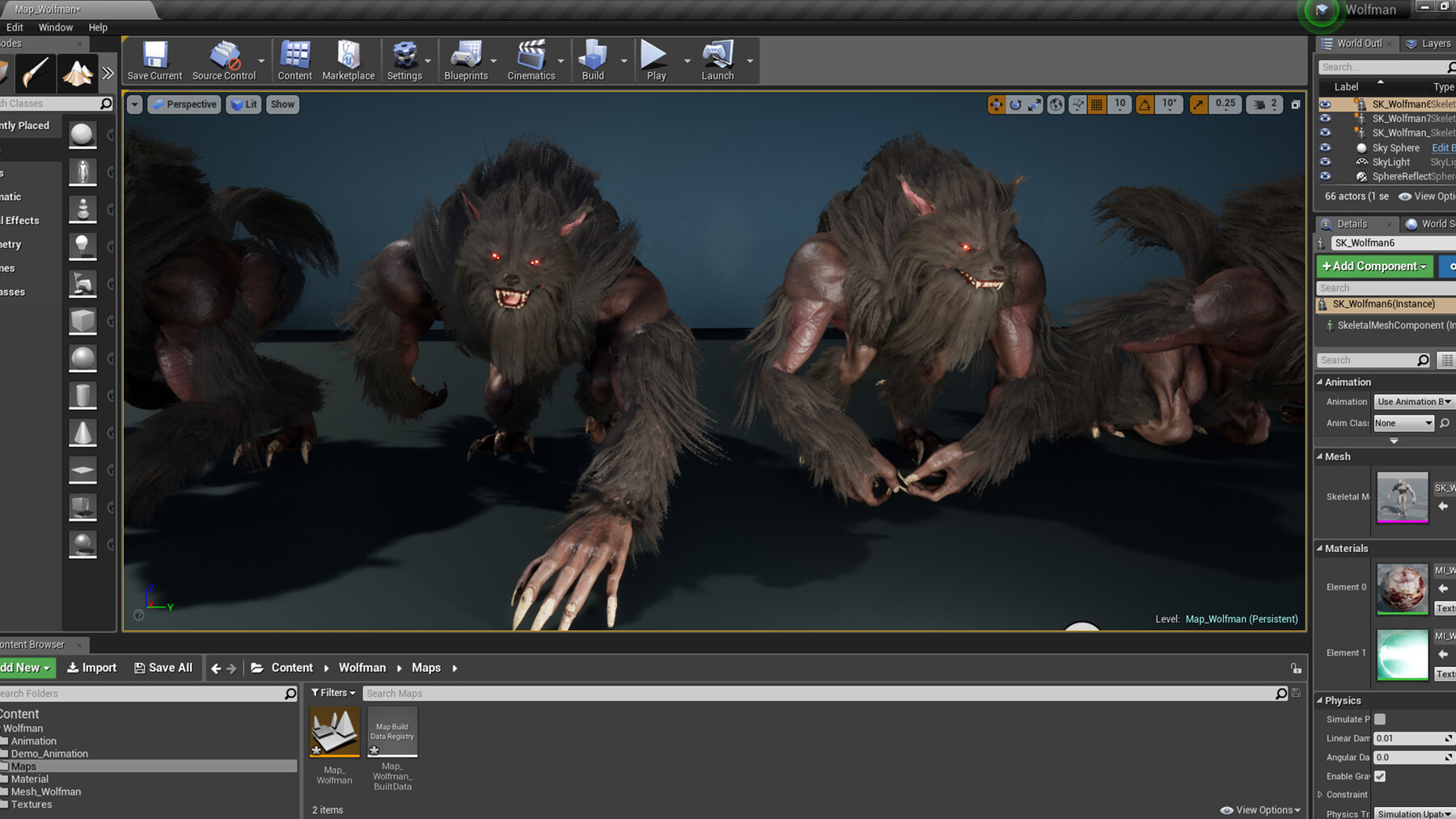
Task: Click the Launch toolbar icon
Action: [x=717, y=61]
